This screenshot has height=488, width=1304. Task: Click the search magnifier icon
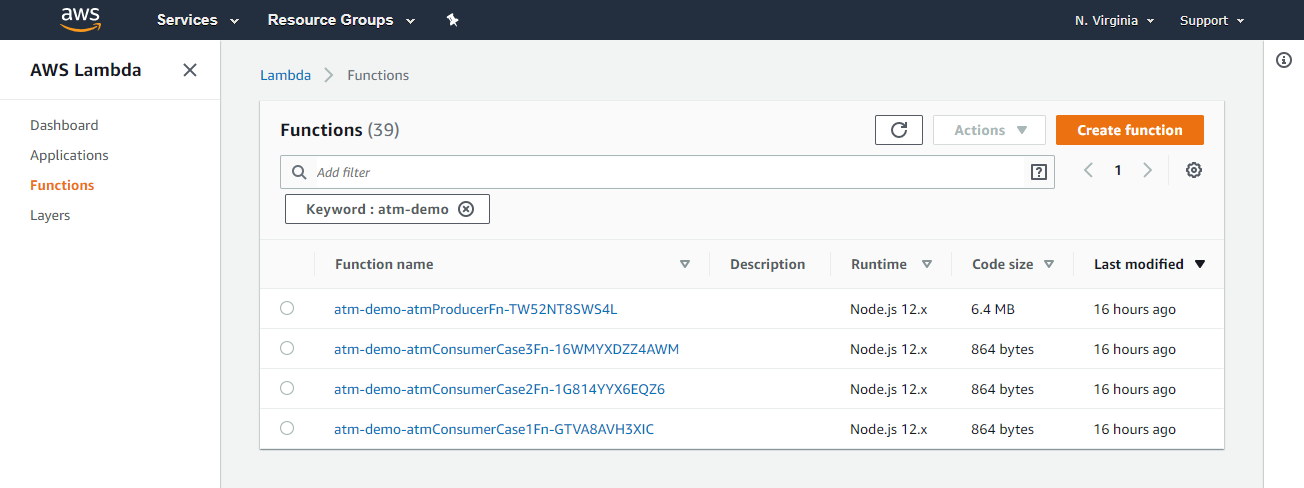[x=298, y=172]
